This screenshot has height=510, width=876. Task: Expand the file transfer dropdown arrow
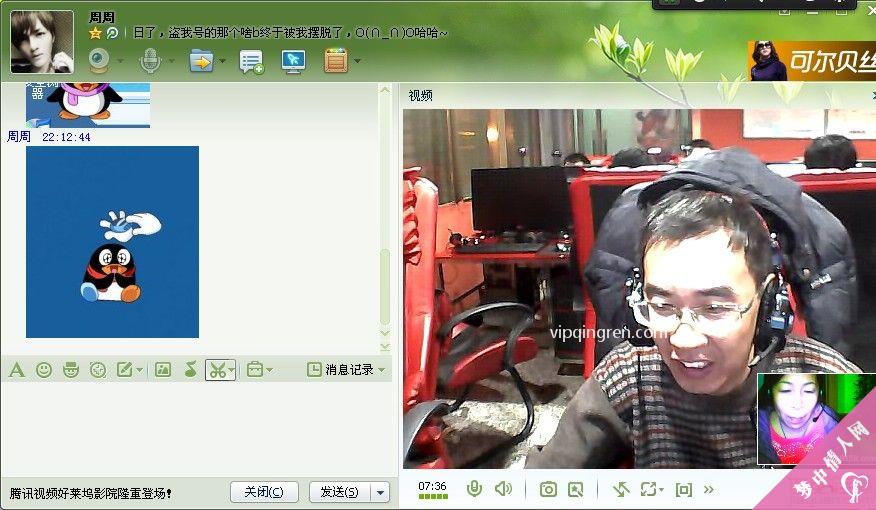(222, 61)
